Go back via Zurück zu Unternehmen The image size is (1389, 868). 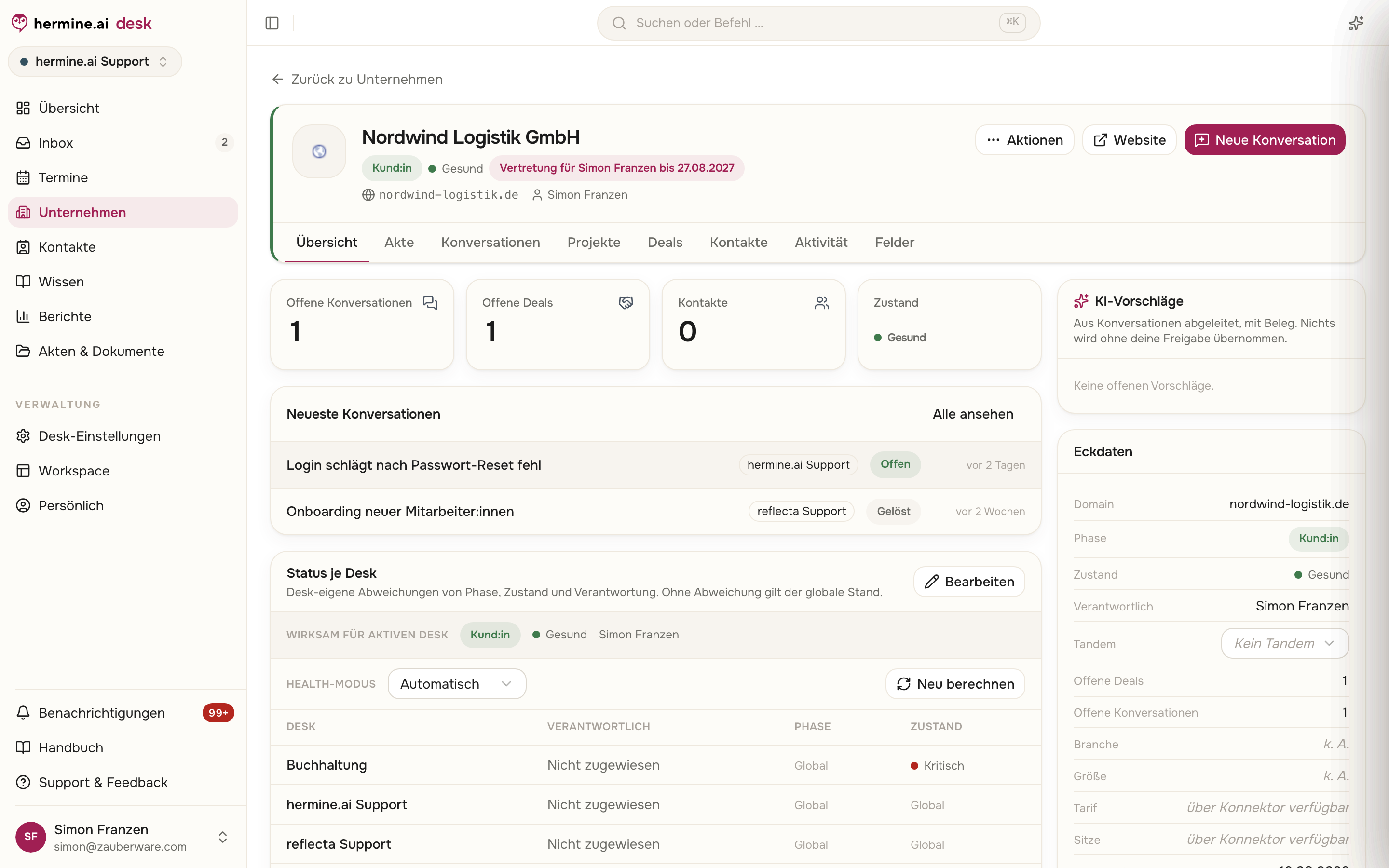(x=357, y=79)
